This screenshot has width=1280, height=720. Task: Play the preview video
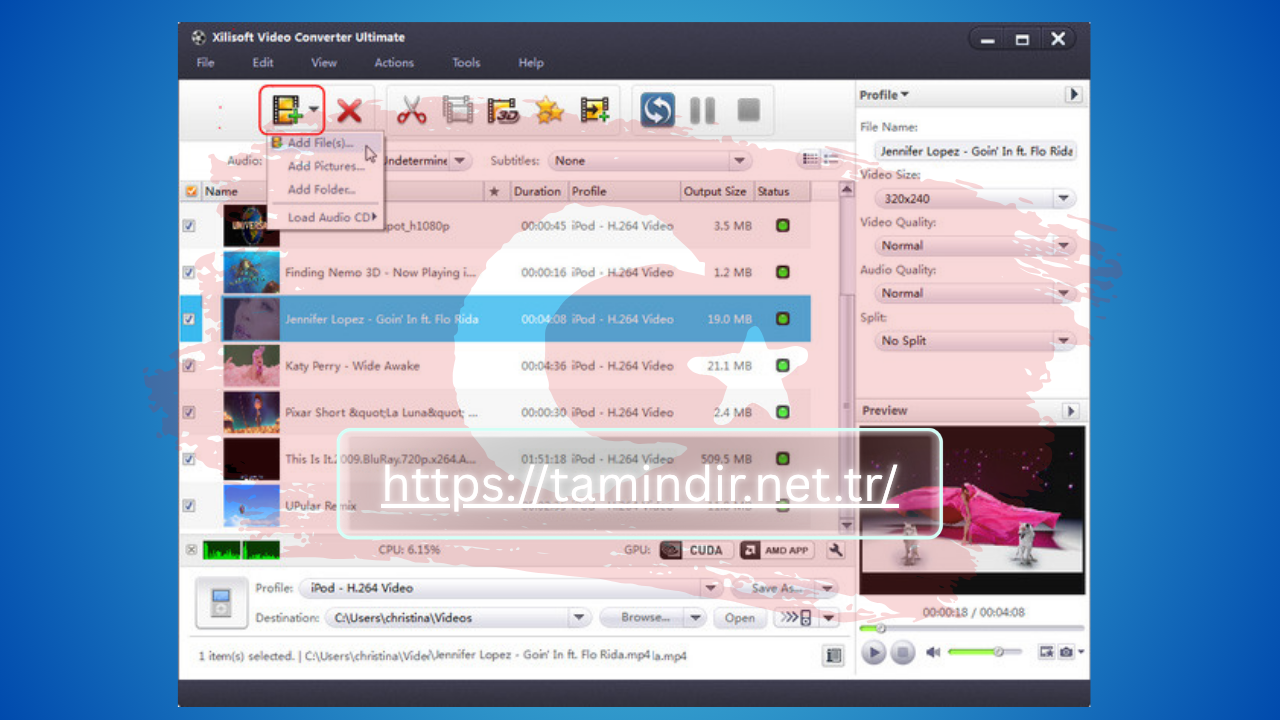(x=873, y=652)
